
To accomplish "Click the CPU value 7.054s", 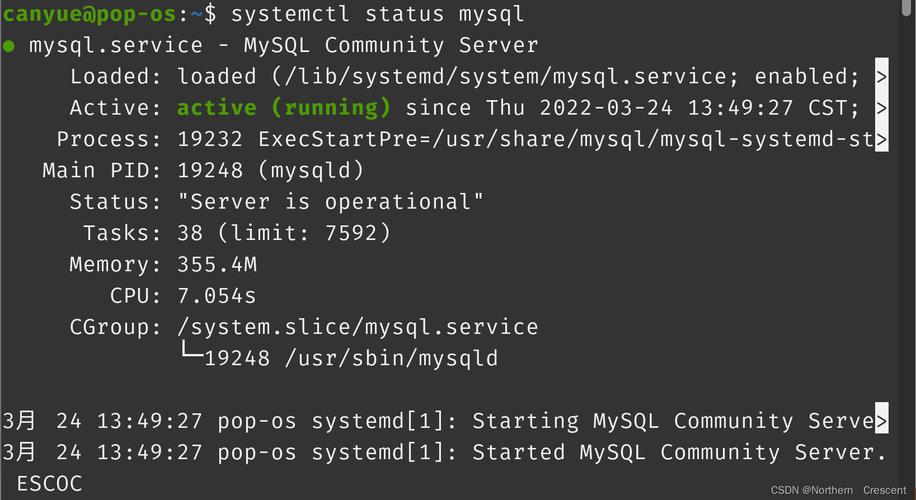I will 217,296.
